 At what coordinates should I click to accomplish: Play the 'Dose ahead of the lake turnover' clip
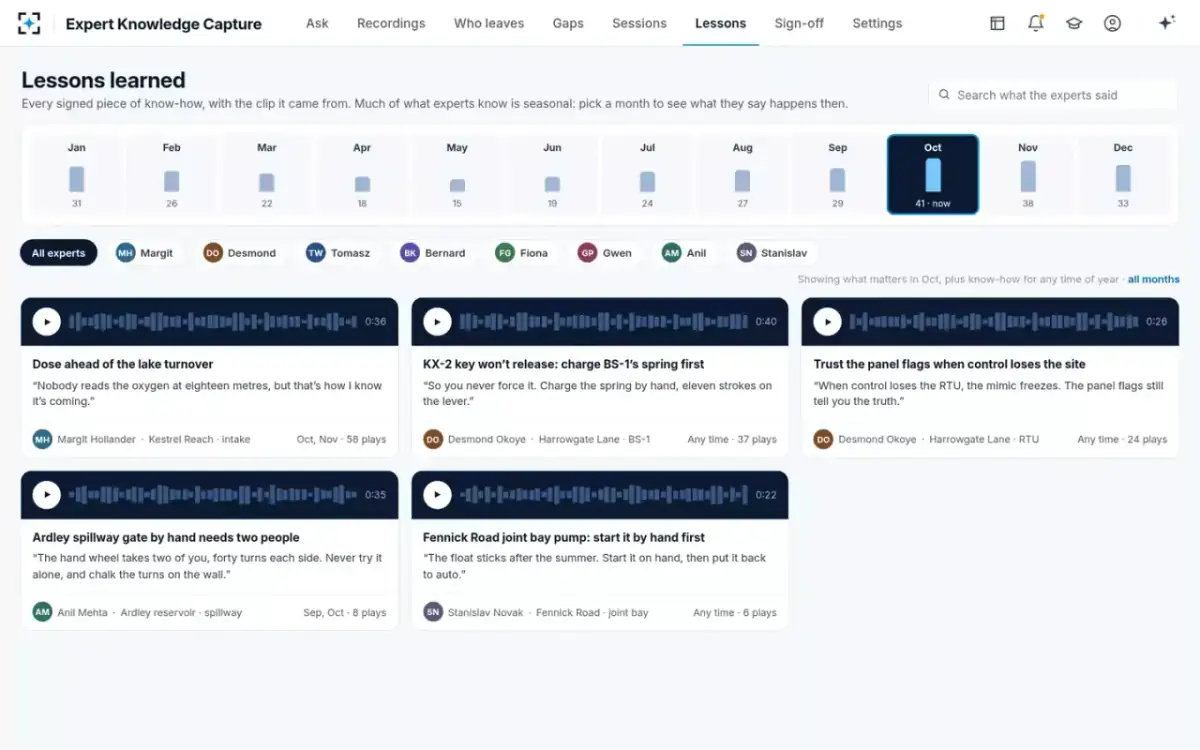47,321
